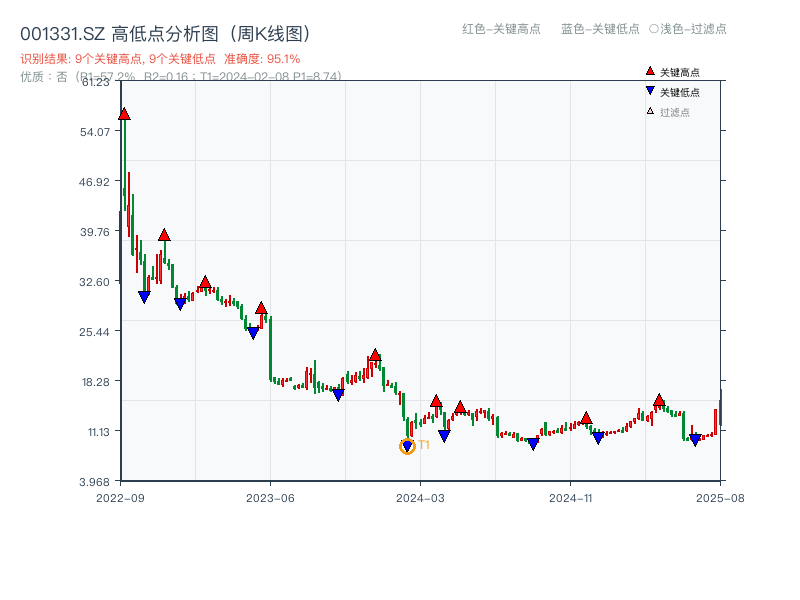Click the red triangle marker near the chart's highest peak
This screenshot has width=800, height=600.
[x=122, y=113]
